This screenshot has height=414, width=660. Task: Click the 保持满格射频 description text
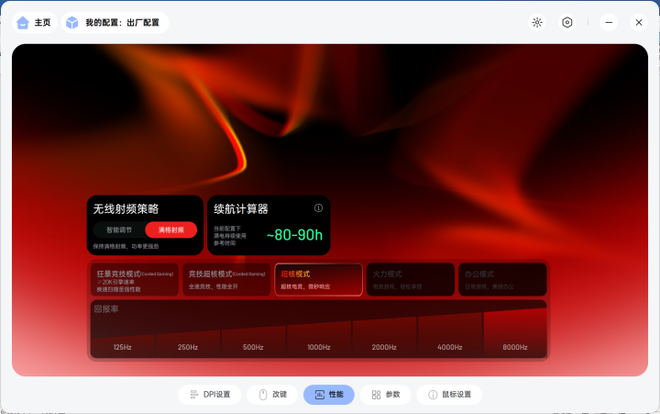[126, 247]
